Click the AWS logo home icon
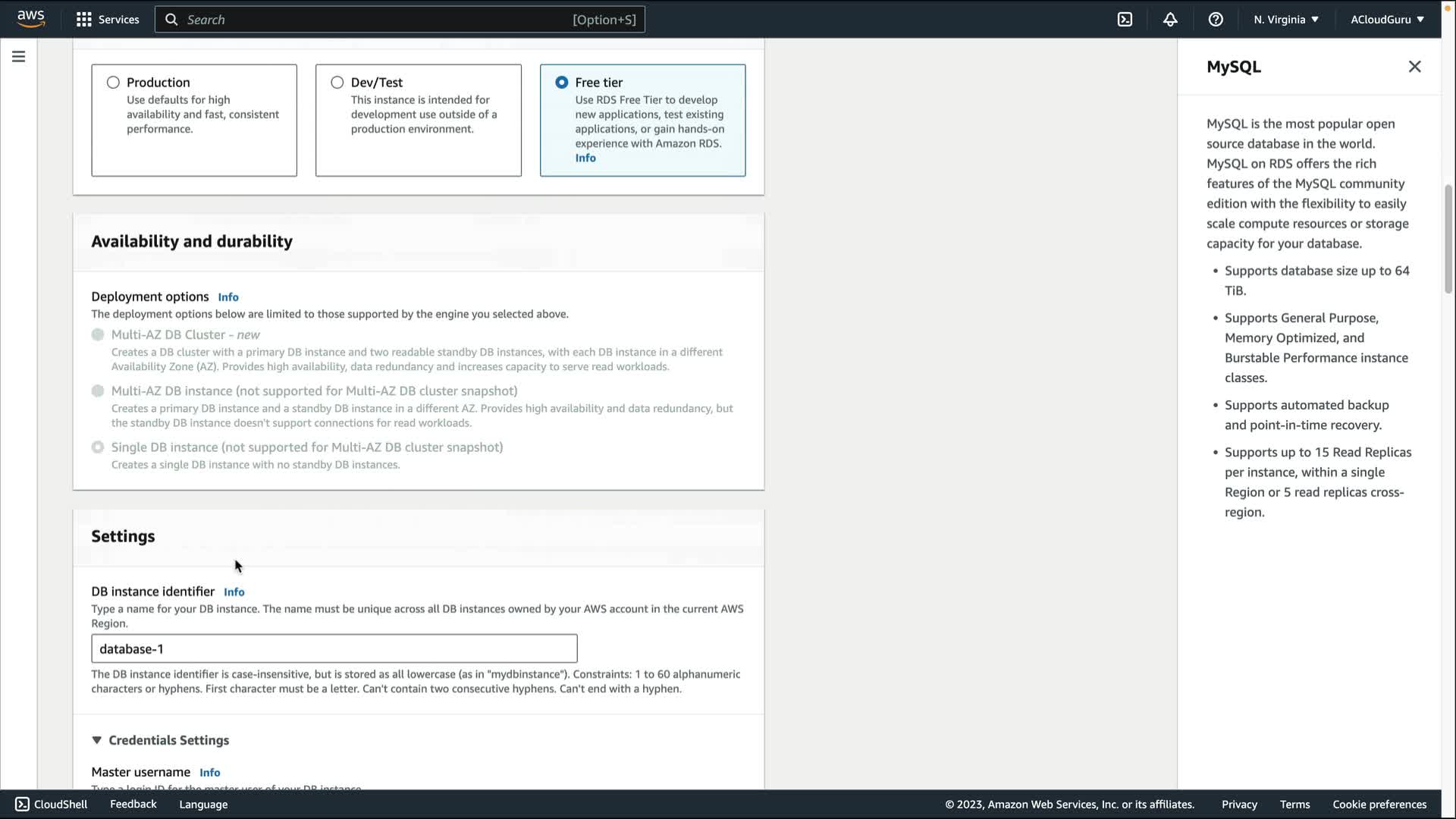The width and height of the screenshot is (1456, 819). (x=31, y=18)
